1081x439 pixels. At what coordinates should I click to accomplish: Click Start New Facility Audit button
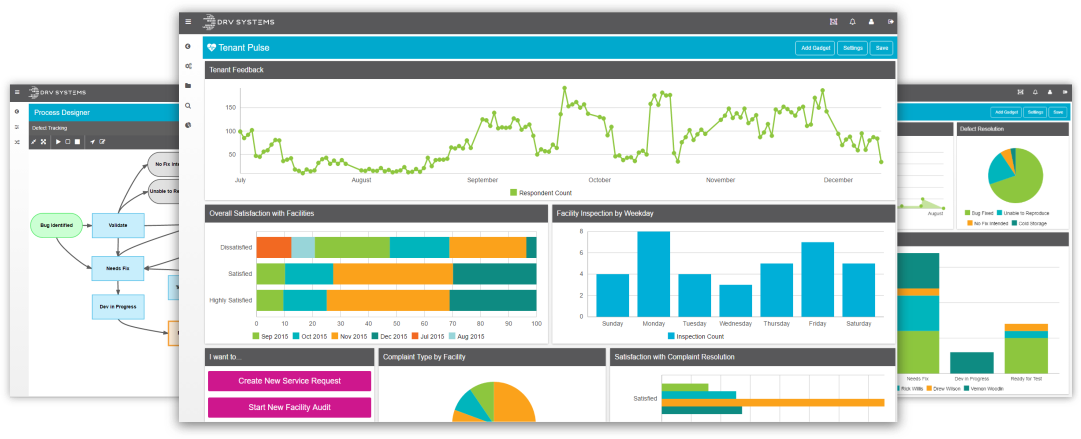[290, 407]
